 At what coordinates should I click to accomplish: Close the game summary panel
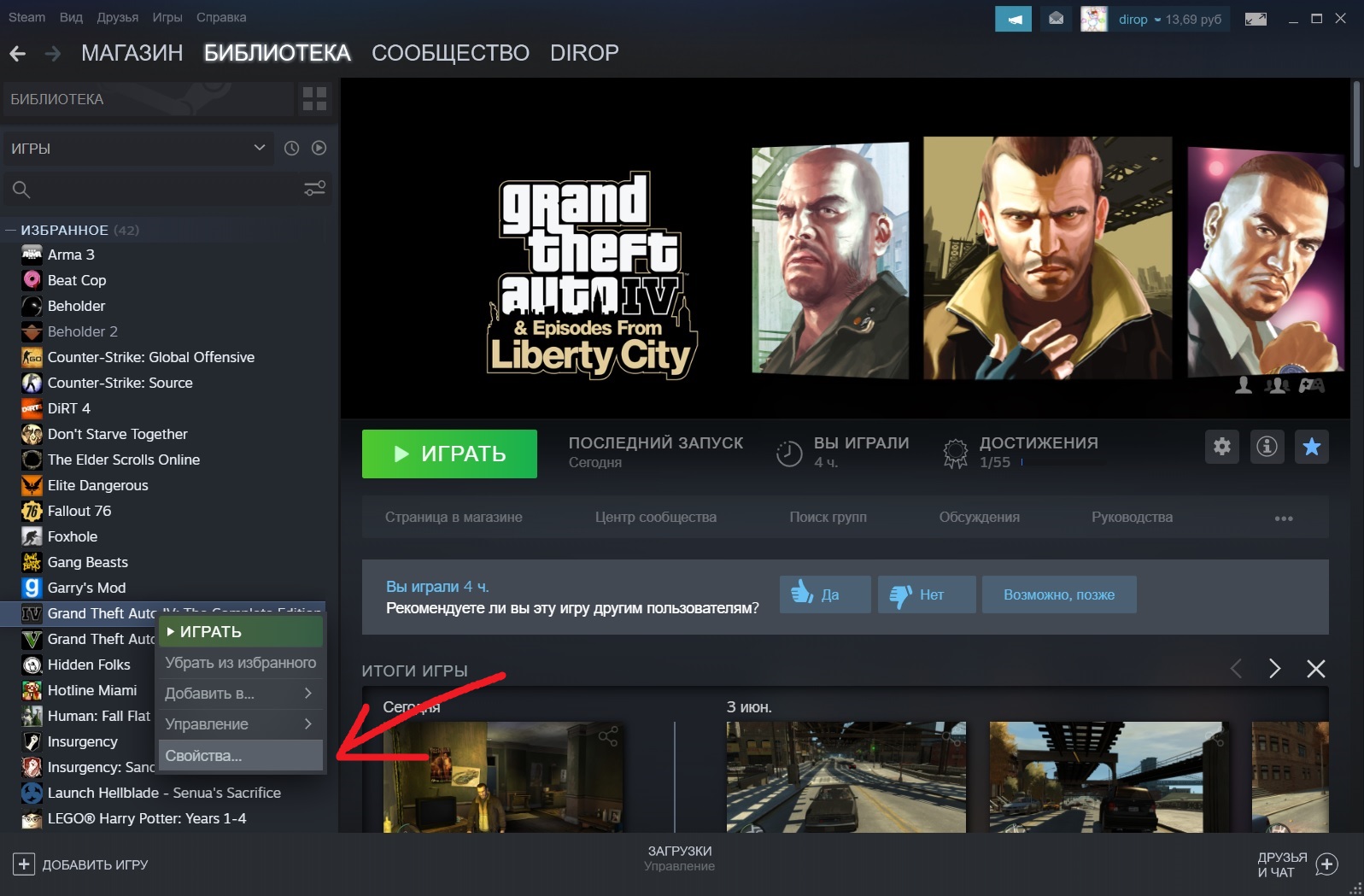[x=1316, y=669]
